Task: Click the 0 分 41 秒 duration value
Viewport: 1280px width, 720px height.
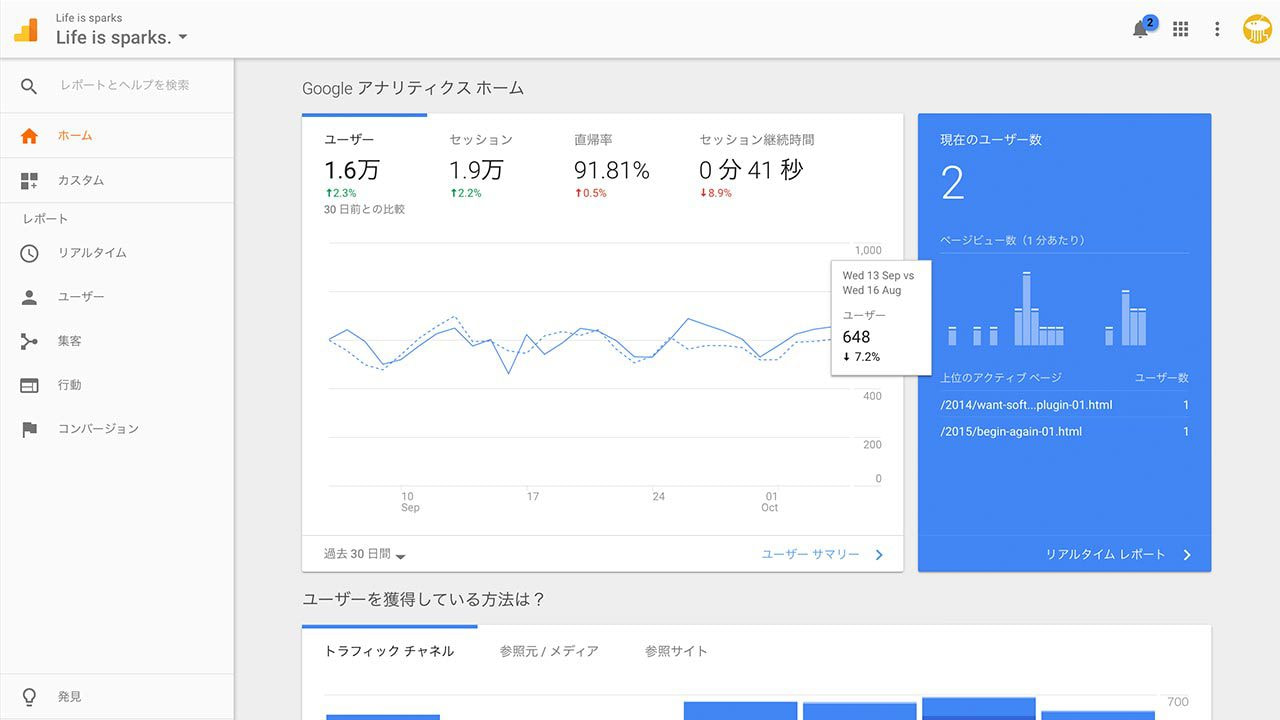Action: (751, 170)
